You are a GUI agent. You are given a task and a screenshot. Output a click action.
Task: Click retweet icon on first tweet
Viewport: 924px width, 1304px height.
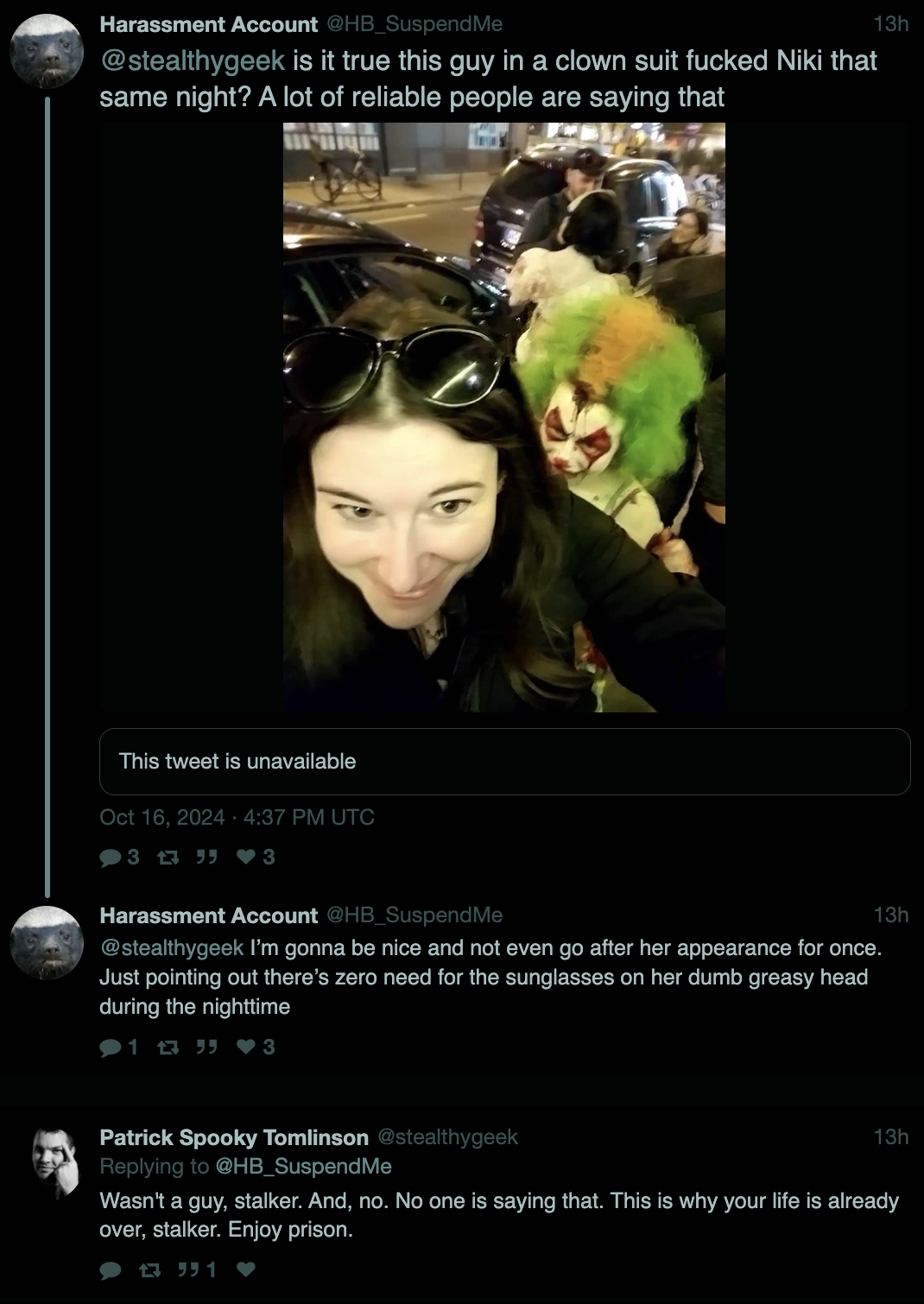click(168, 857)
